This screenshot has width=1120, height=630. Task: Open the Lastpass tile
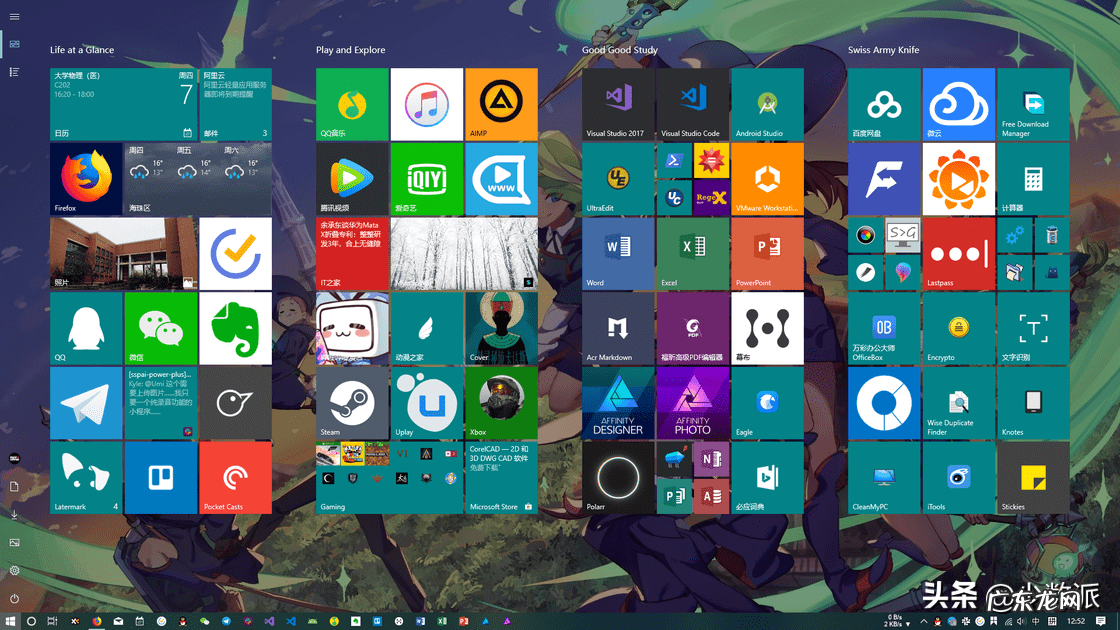tap(959, 253)
